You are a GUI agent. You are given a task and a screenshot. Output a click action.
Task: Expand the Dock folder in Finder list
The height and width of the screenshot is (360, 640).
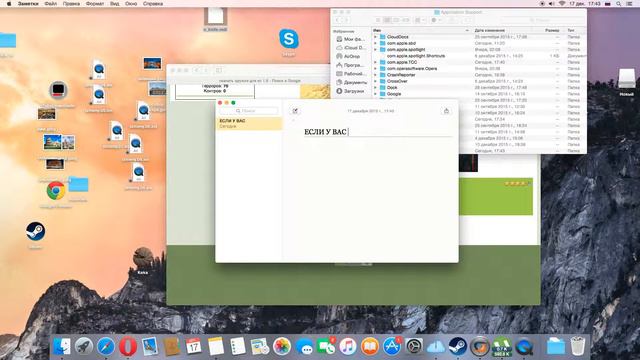376,87
